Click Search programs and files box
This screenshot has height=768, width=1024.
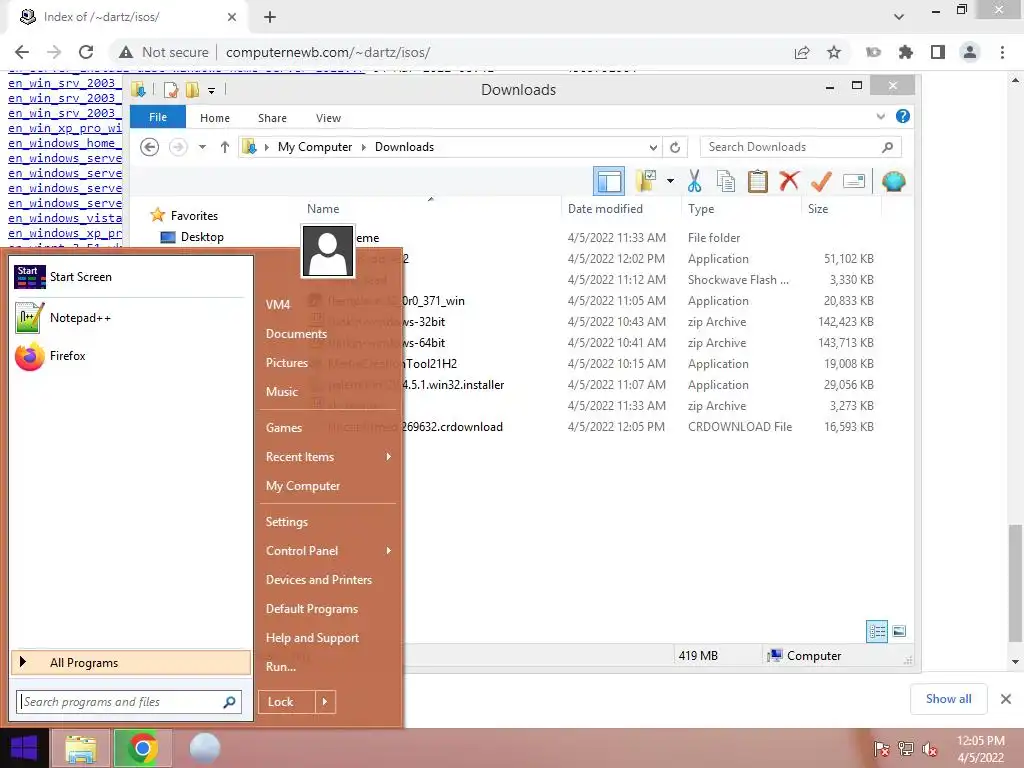(128, 702)
